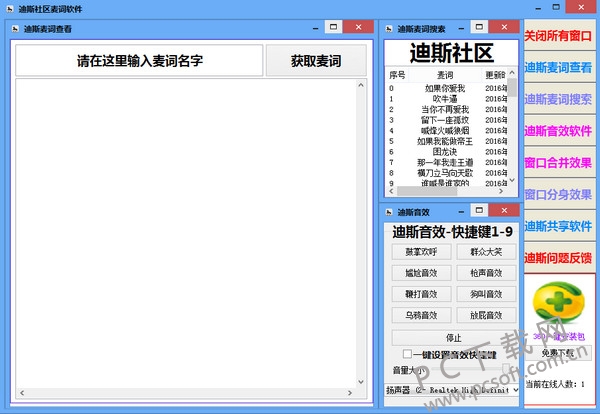Screen dimensions: 600x414
Task: Play the 群众大笑 sound effect
Action: [486, 252]
